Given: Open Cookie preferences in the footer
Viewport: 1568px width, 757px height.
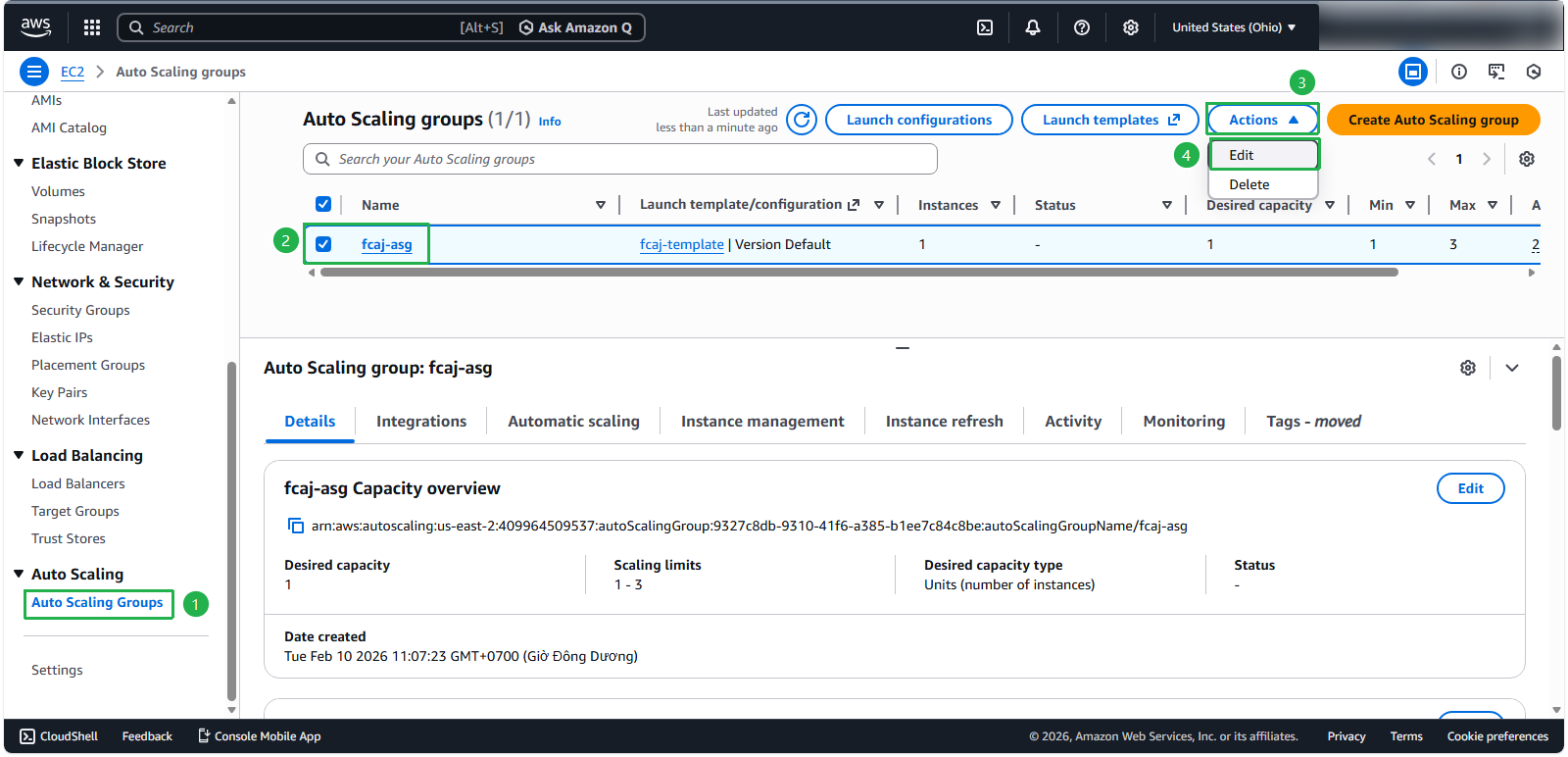Looking at the screenshot, I should 1497,736.
